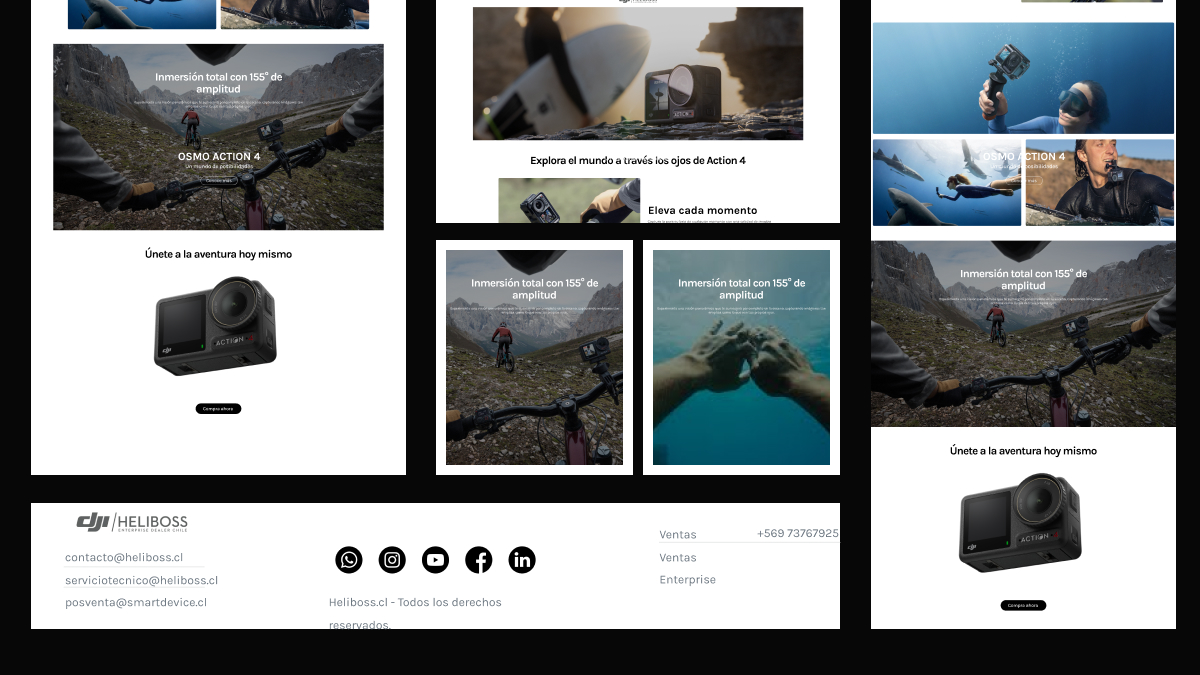The image size is (1200, 675).
Task: Click Únete a la aventura hoy mismo in the right mockup
Action: coord(1023,451)
